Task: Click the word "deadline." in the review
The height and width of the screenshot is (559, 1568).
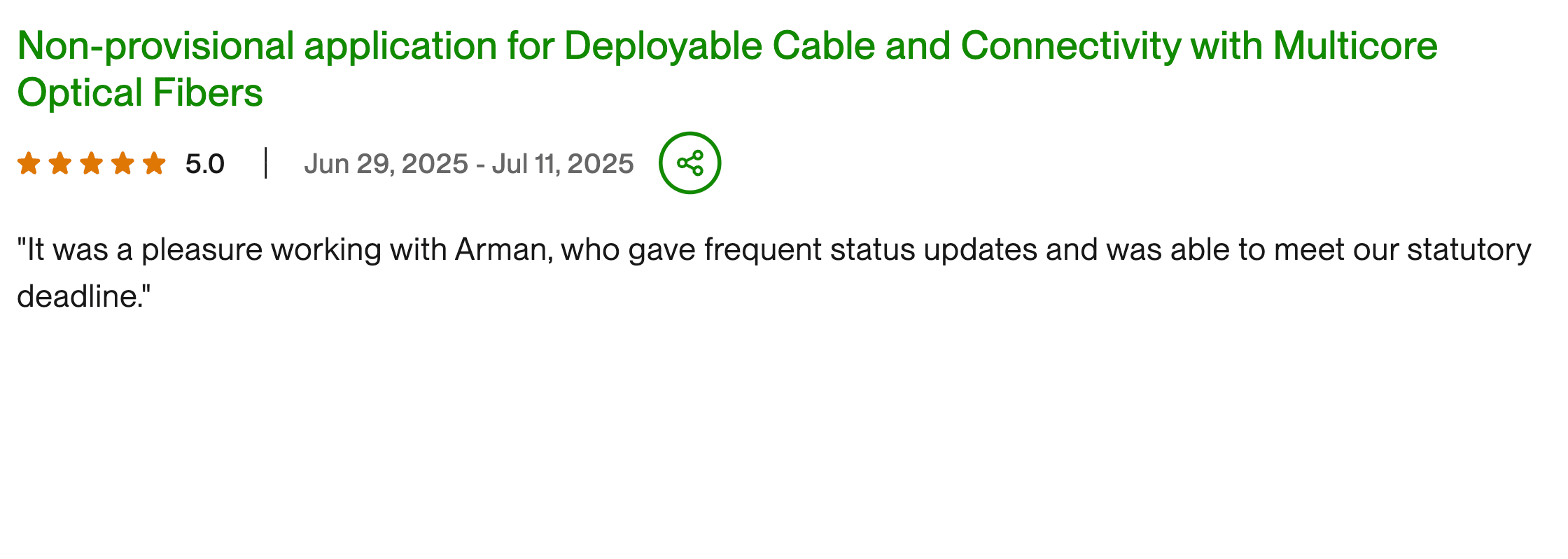Action: pyautogui.click(x=84, y=296)
